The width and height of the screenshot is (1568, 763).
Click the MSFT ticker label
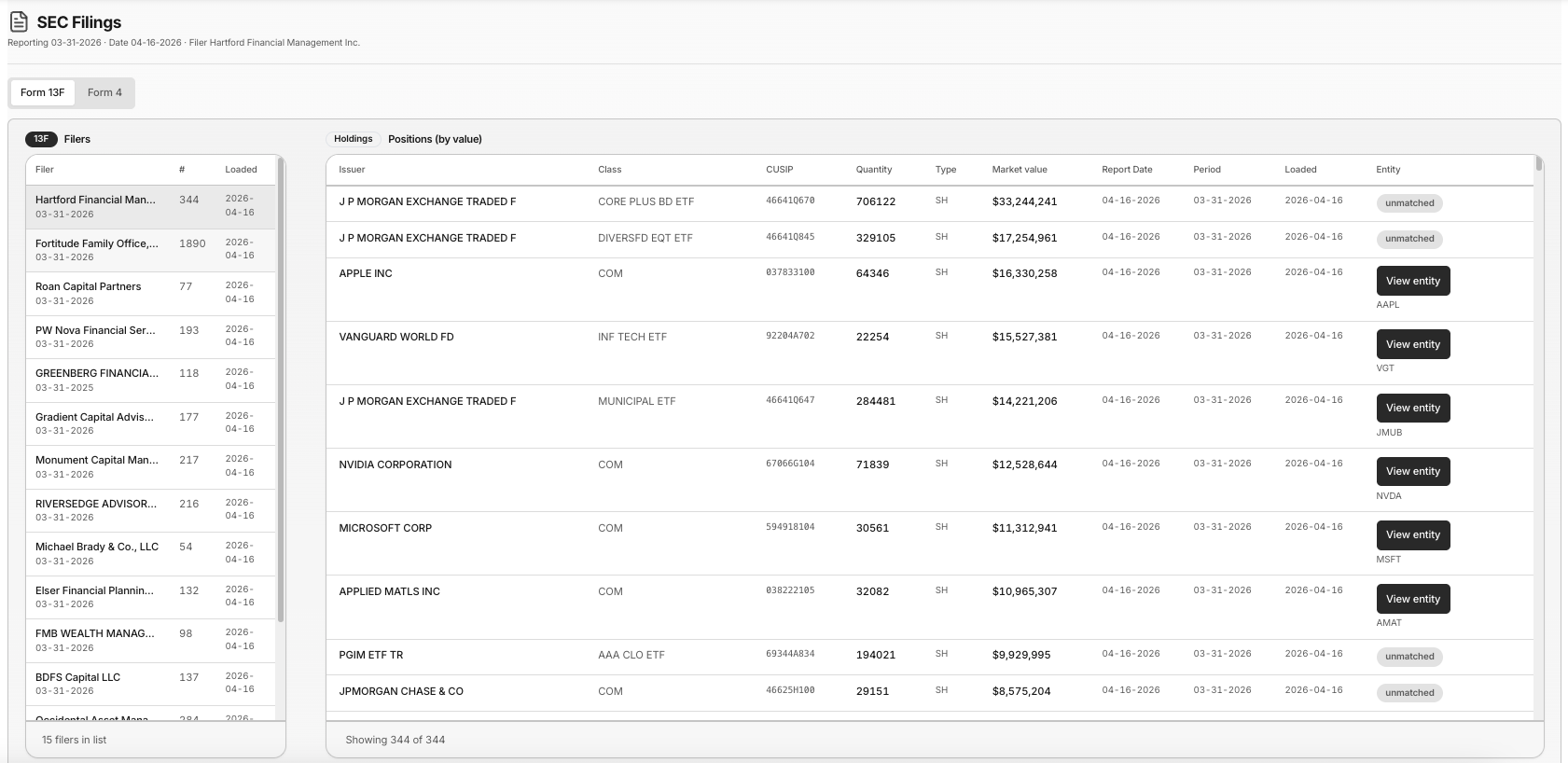tap(1389, 560)
